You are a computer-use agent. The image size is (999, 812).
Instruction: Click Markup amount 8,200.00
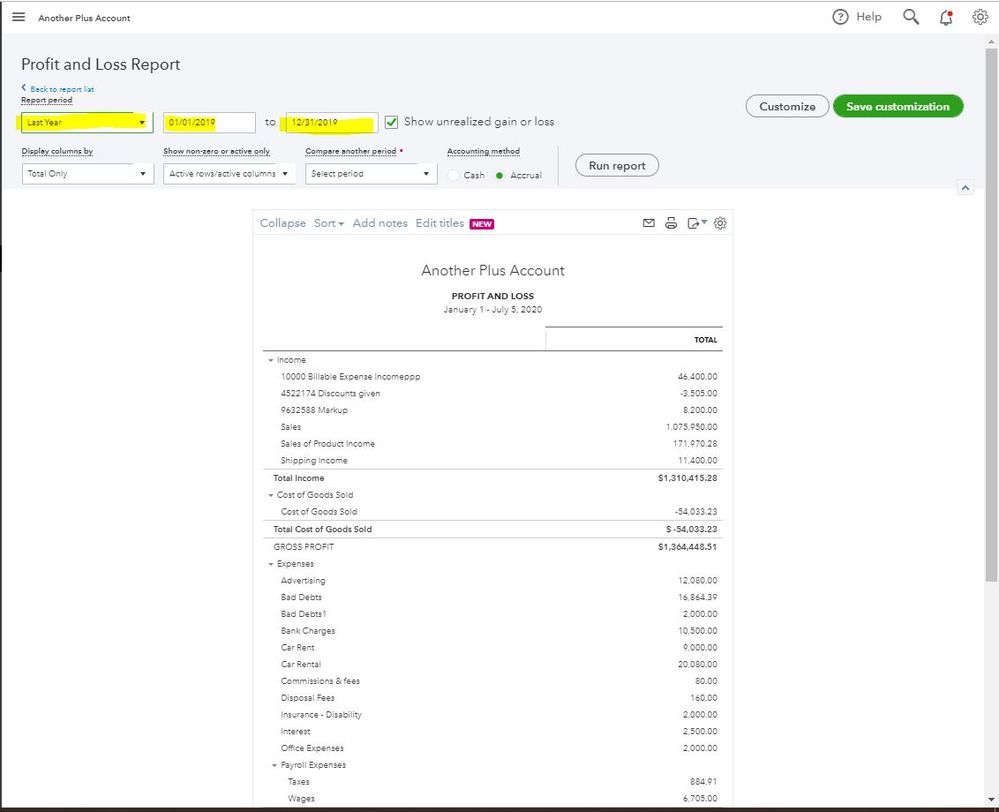[700, 410]
